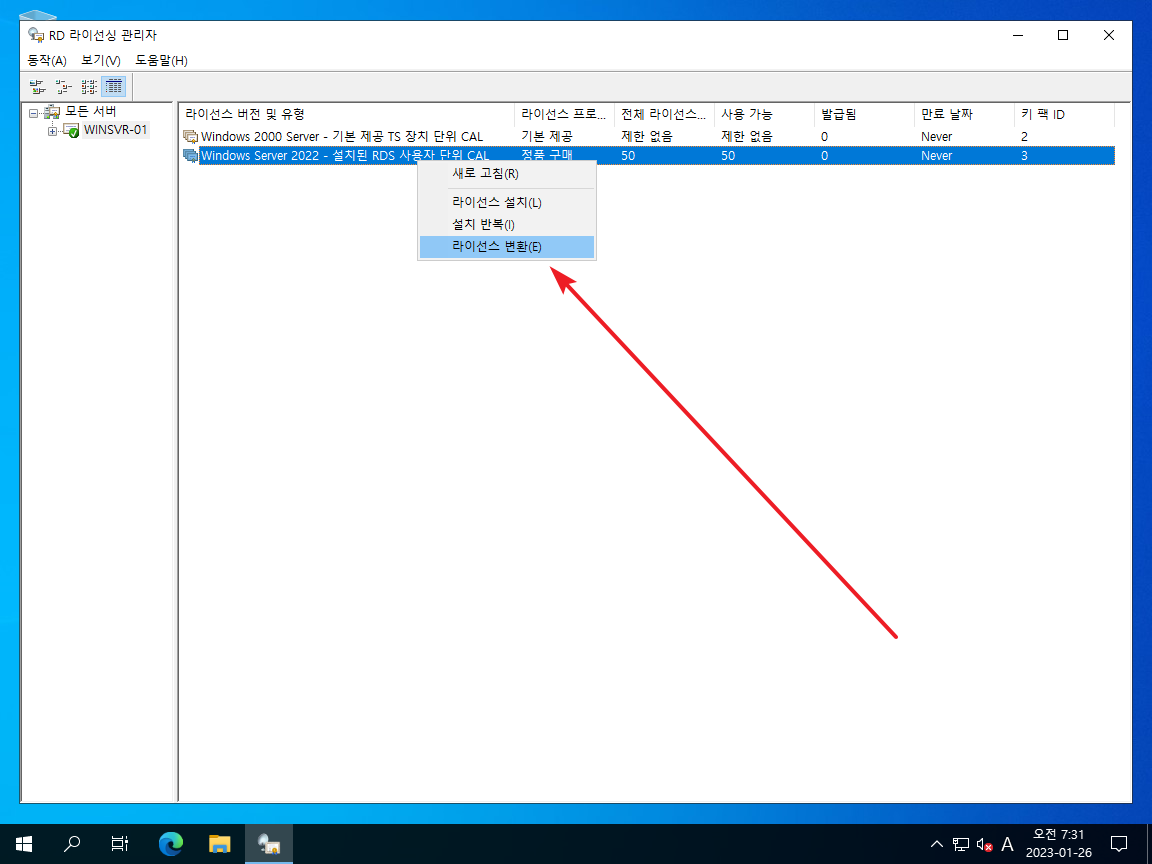
Task: Switch to large icons view in toolbar
Action: point(37,87)
